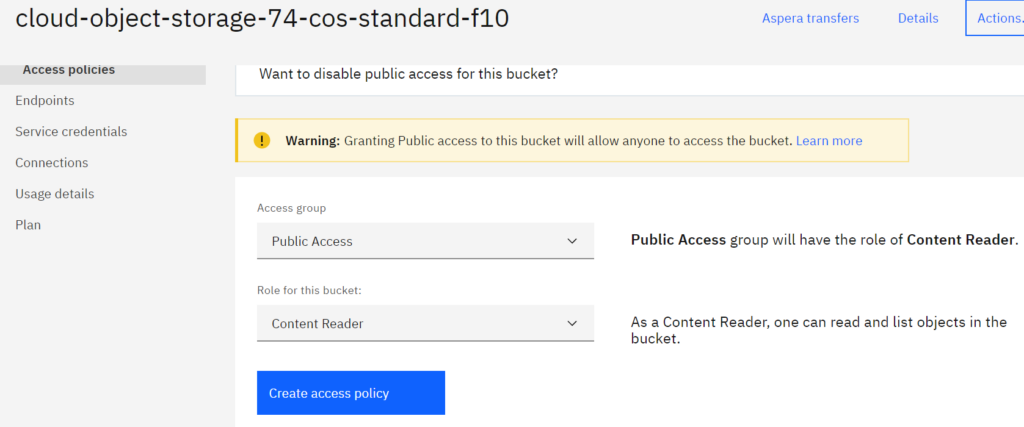
Task: Open the Actions menu button
Action: (x=995, y=18)
